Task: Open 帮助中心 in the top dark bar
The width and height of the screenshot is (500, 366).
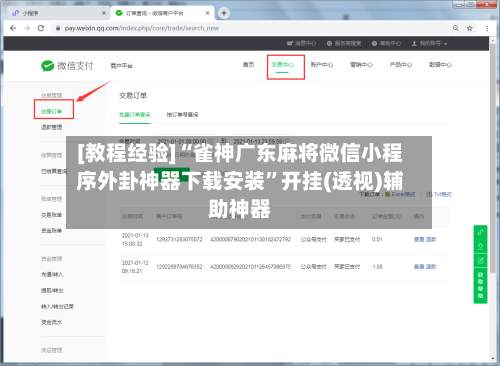Action: (386, 43)
